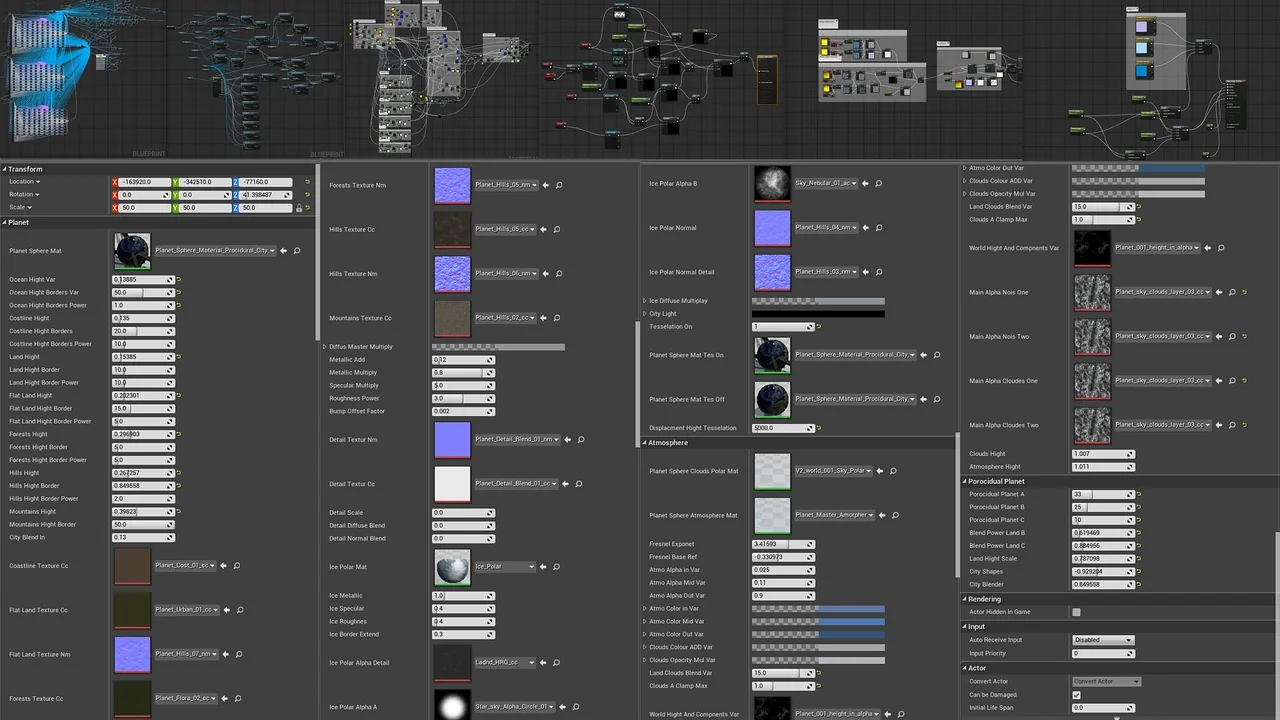Image resolution: width=1280 pixels, height=720 pixels.
Task: Expand the Diffus Master Multiply property
Action: pos(325,347)
